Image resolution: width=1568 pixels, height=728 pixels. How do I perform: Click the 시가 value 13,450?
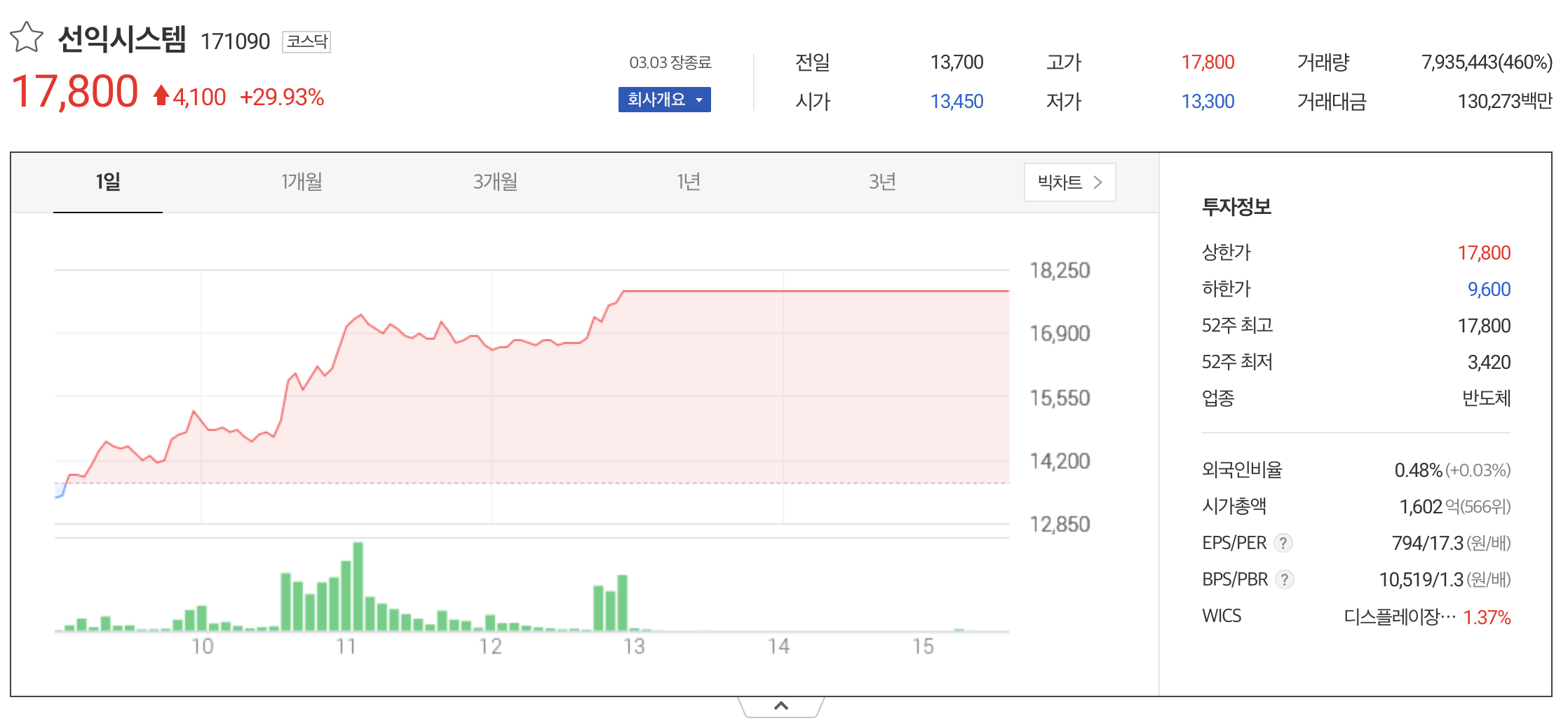tap(957, 102)
